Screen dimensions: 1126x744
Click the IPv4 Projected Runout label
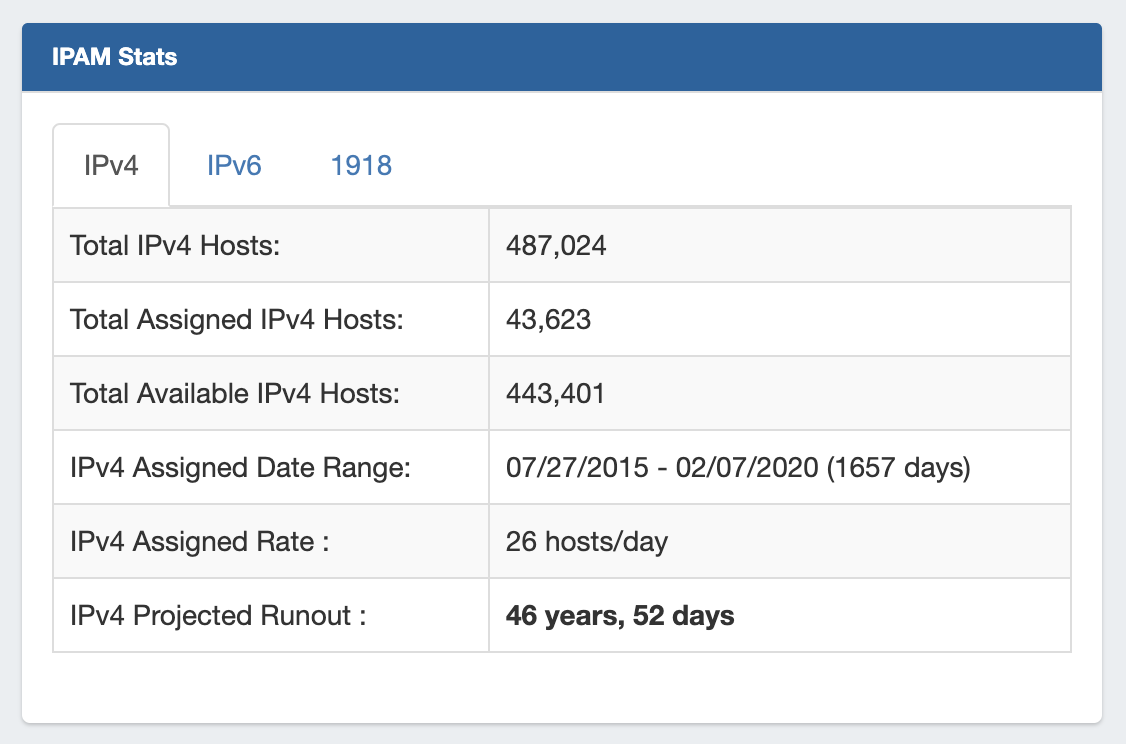(218, 616)
